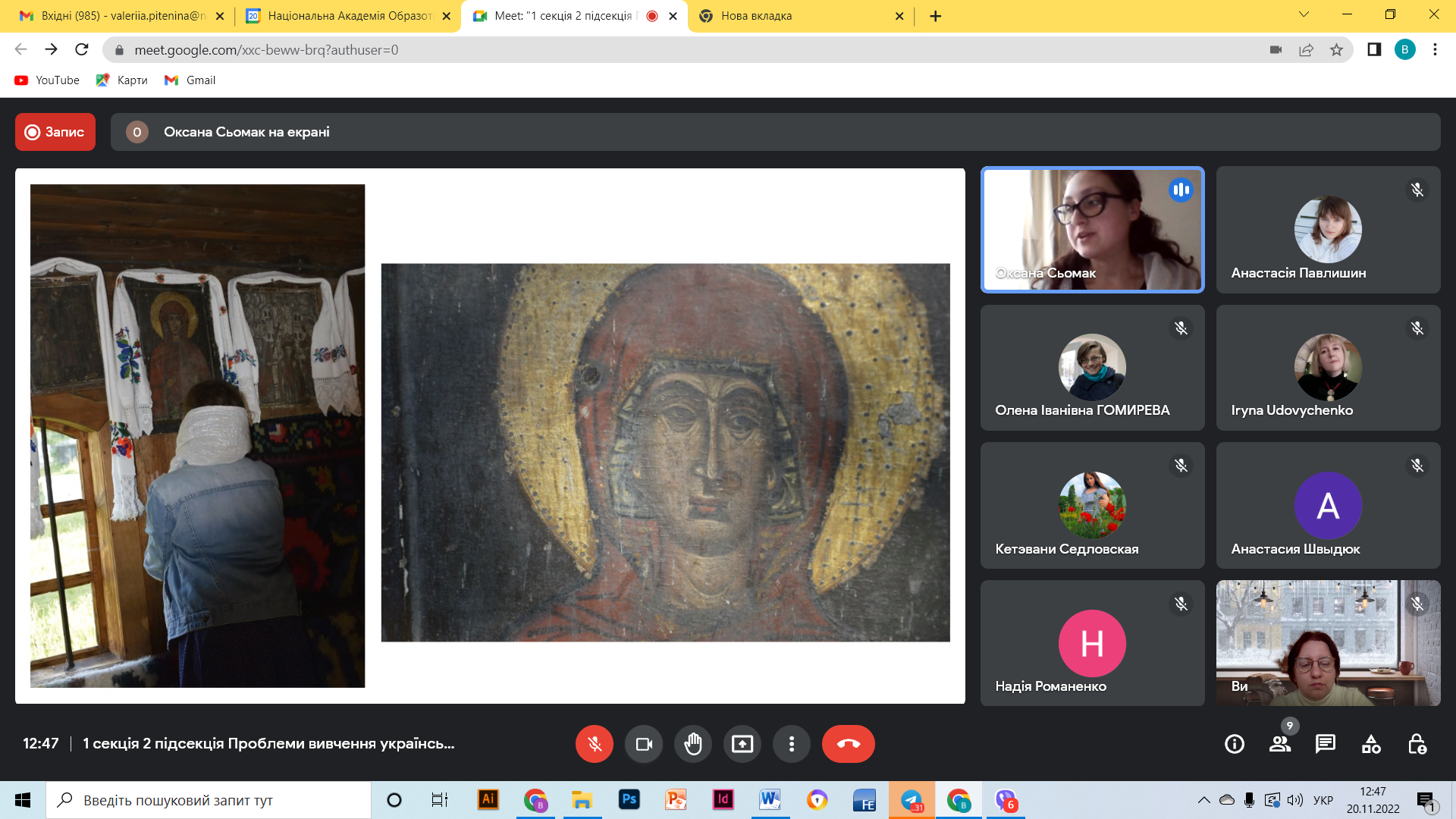Viewport: 1456px width, 819px height.
Task: Open Windows Start menu
Action: (x=23, y=800)
